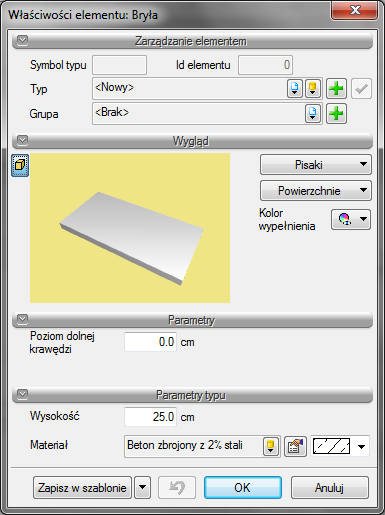Screen dimensions: 385x515
Task: Open the Powierzchnie dropdown
Action: point(316,191)
